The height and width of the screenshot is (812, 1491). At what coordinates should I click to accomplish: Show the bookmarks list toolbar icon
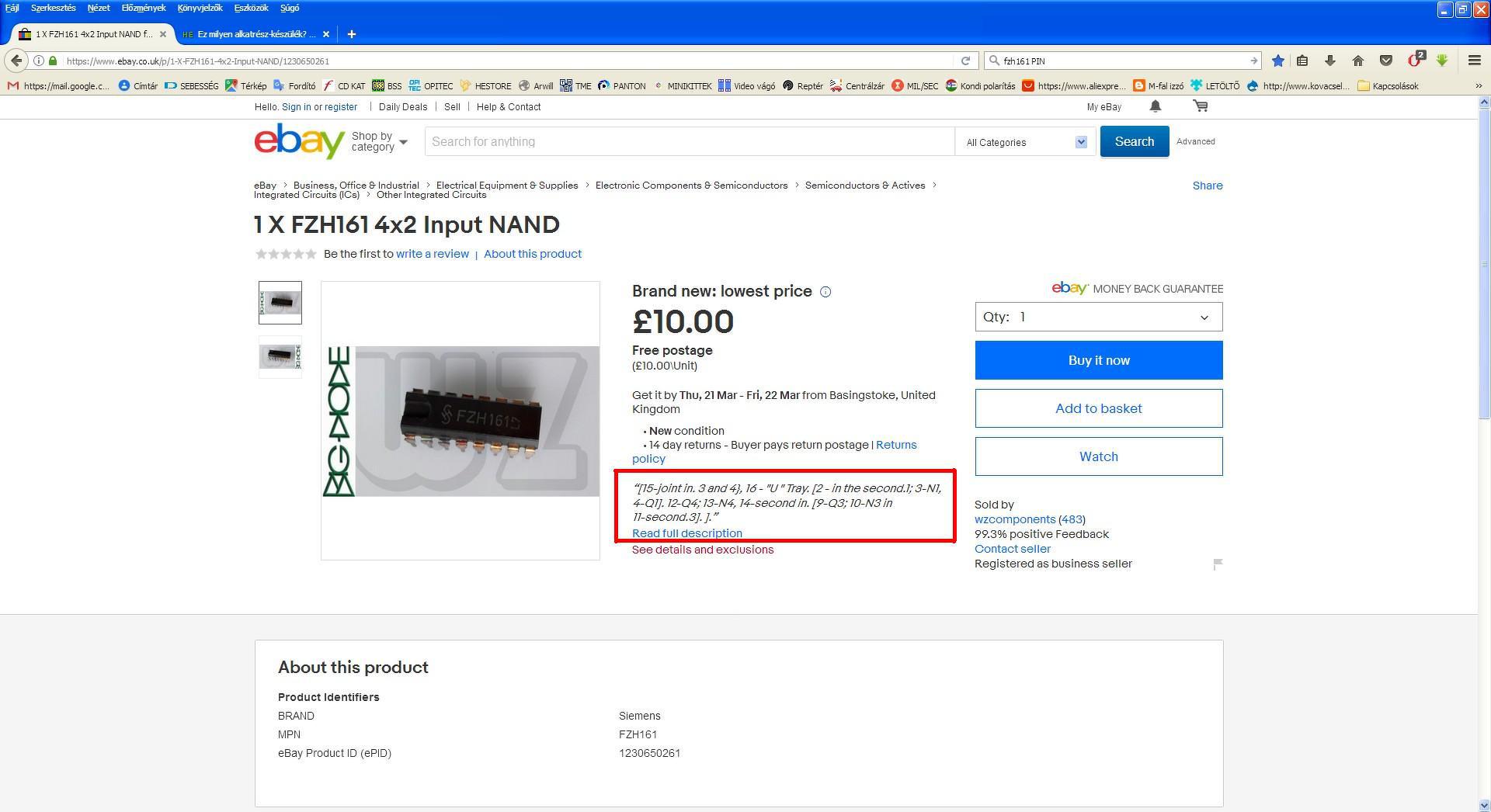pyautogui.click(x=1303, y=61)
